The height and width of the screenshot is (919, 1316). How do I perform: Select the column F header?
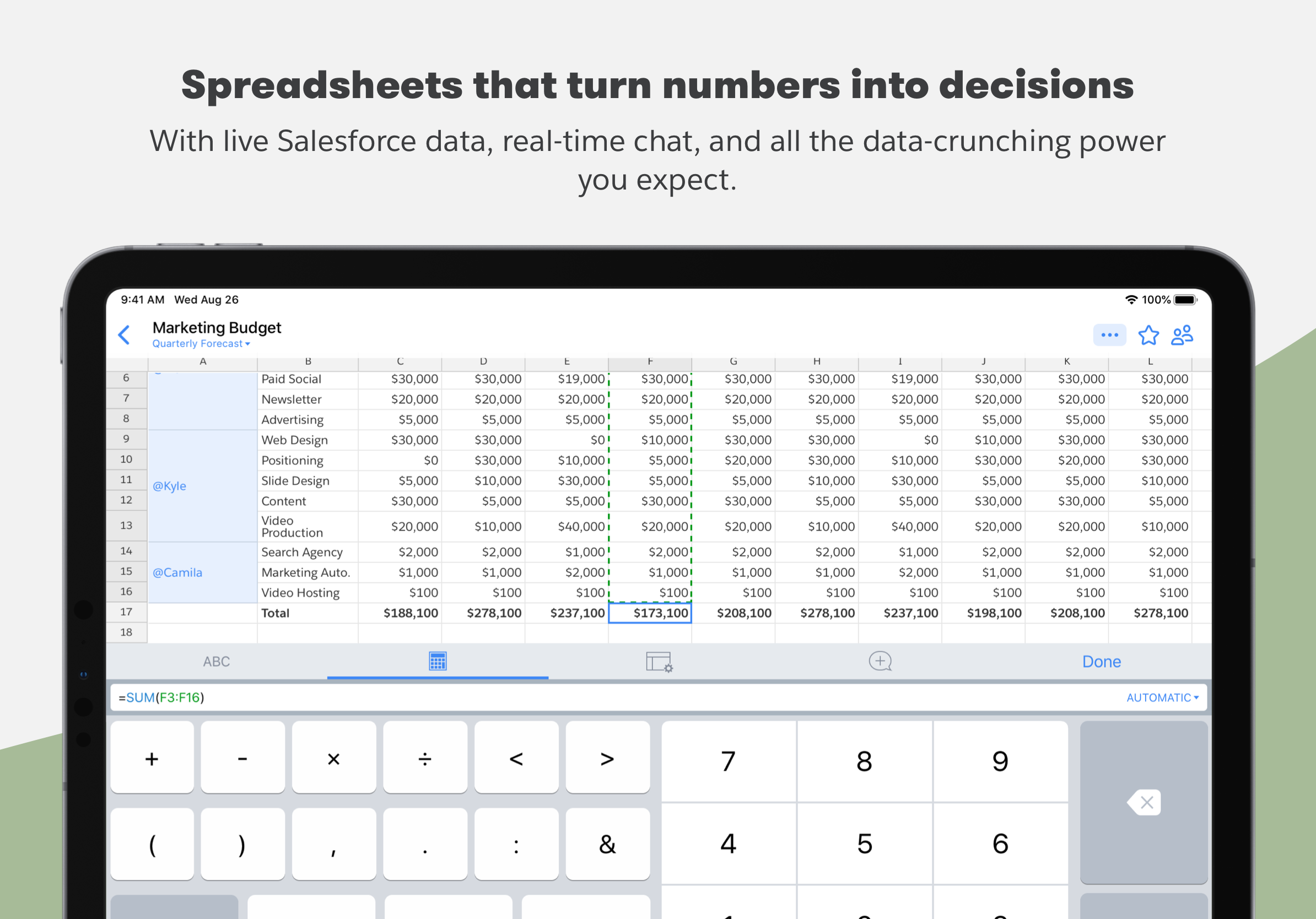tap(649, 361)
